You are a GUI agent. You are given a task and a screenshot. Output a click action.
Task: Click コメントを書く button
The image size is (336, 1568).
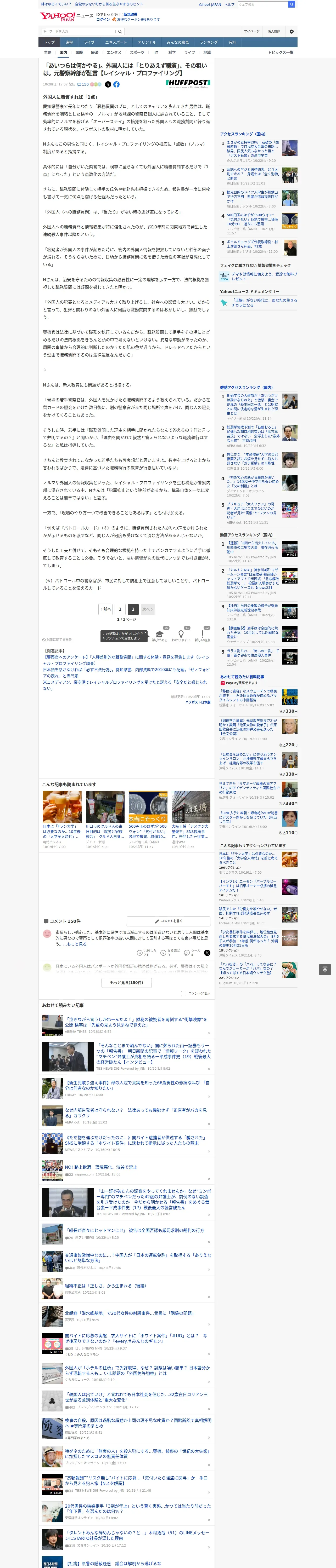168,921
